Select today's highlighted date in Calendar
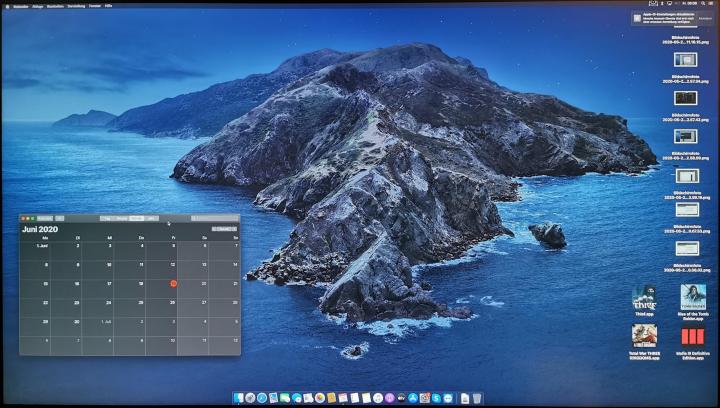This screenshot has width=720, height=408. [173, 284]
